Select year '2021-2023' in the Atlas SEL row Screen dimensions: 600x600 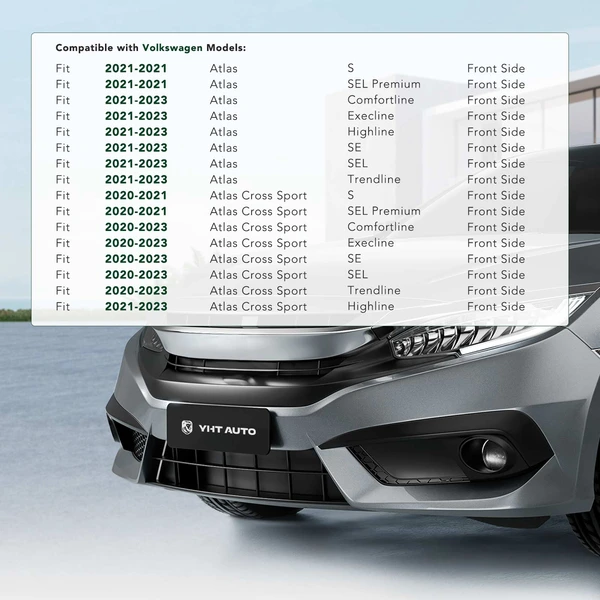pyautogui.click(x=136, y=164)
